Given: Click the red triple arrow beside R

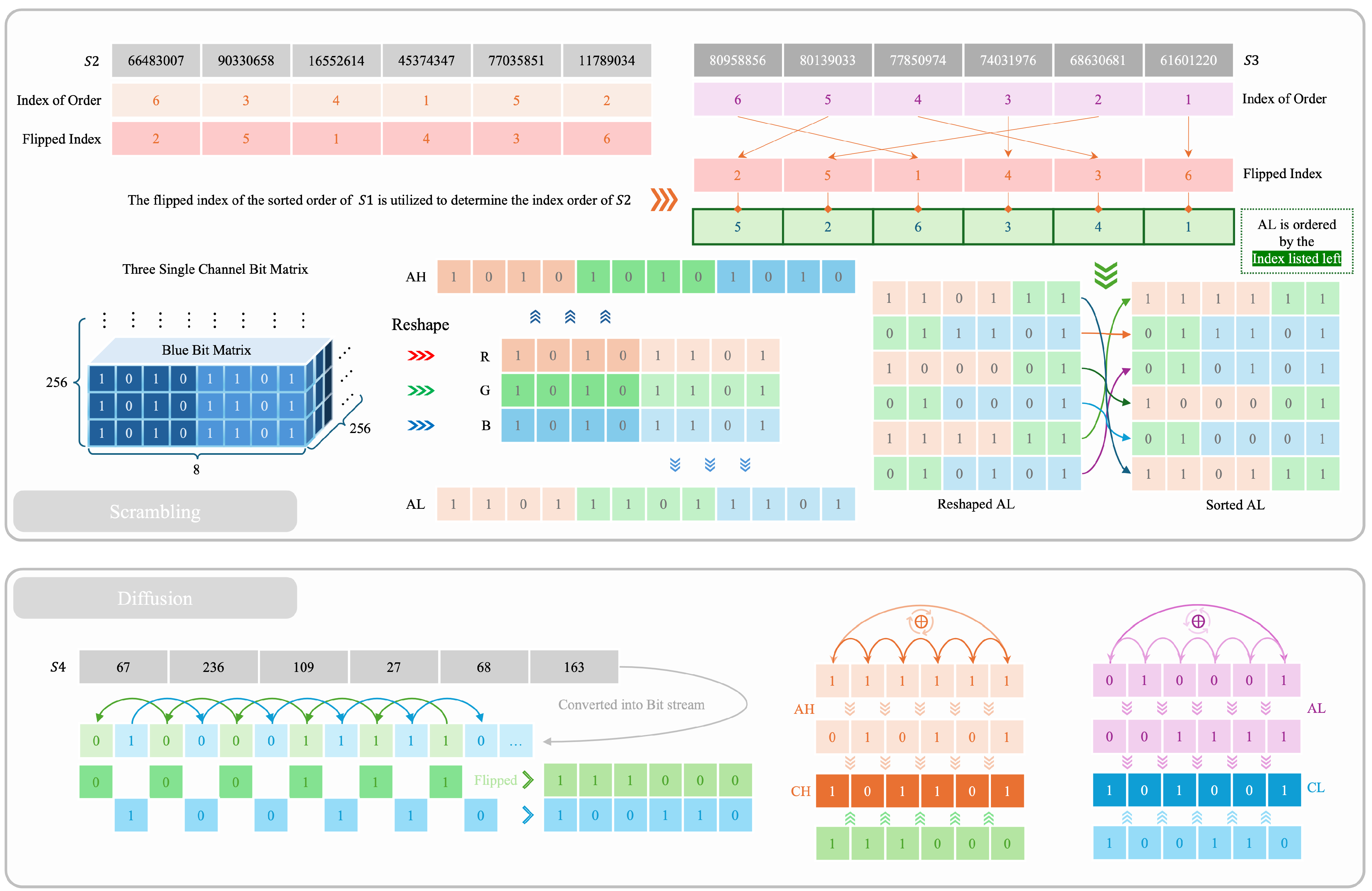Looking at the screenshot, I should click(x=420, y=356).
